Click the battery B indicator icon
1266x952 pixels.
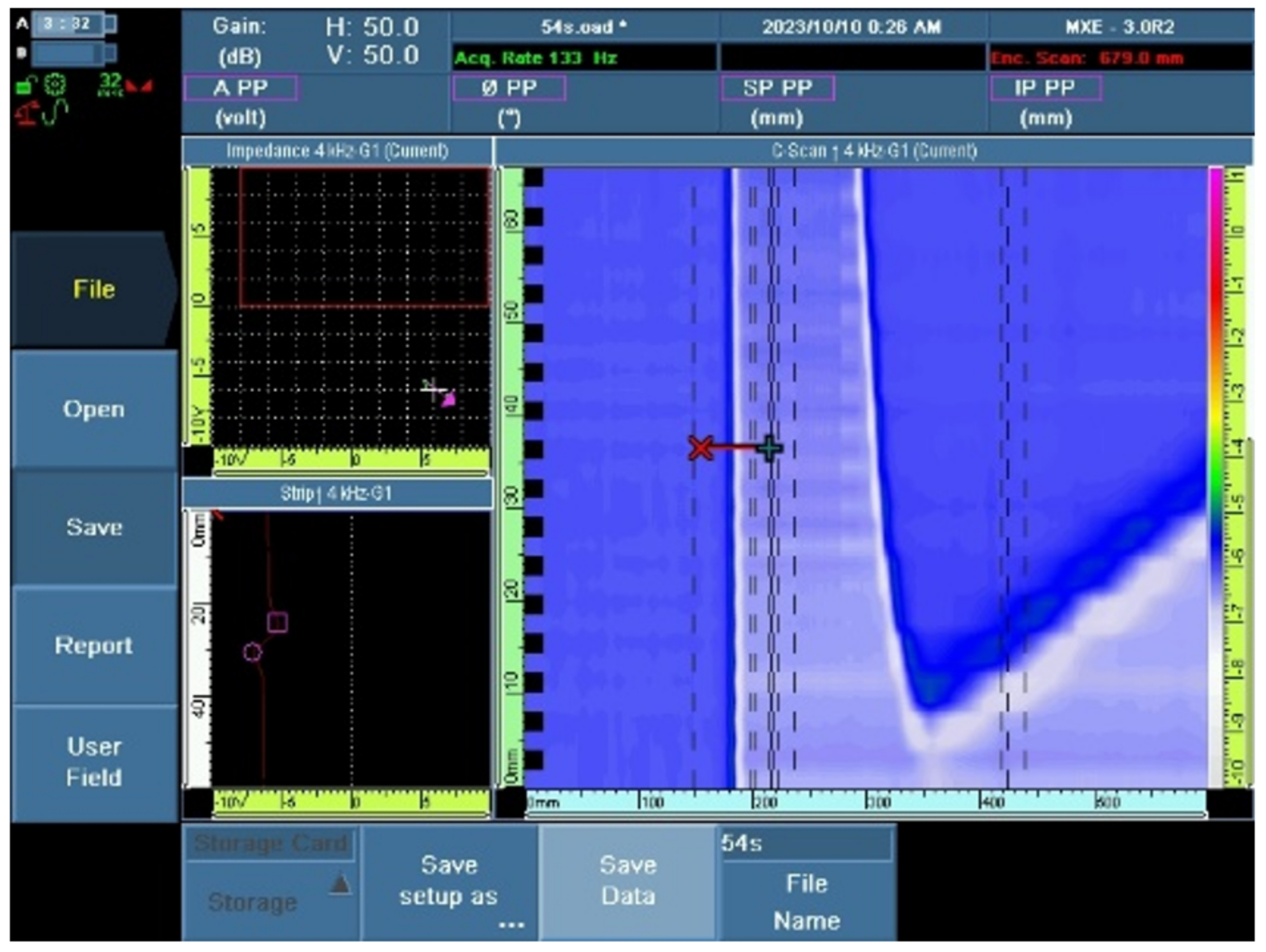[73, 54]
